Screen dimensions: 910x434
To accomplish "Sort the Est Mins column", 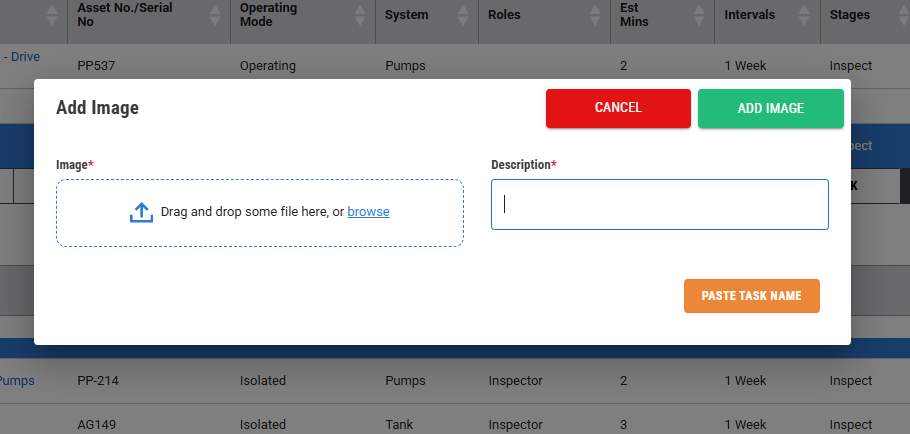I will click(x=697, y=15).
